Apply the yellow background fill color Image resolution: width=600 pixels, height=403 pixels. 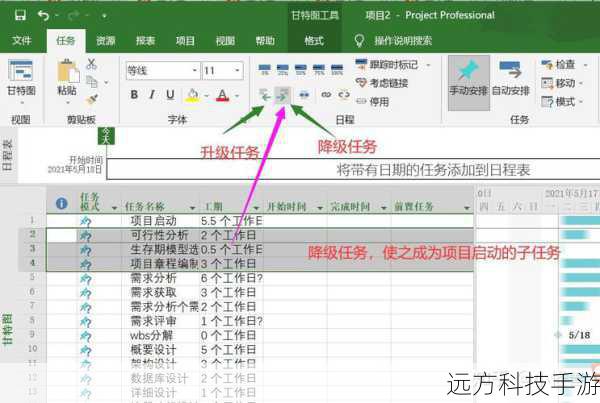192,95
